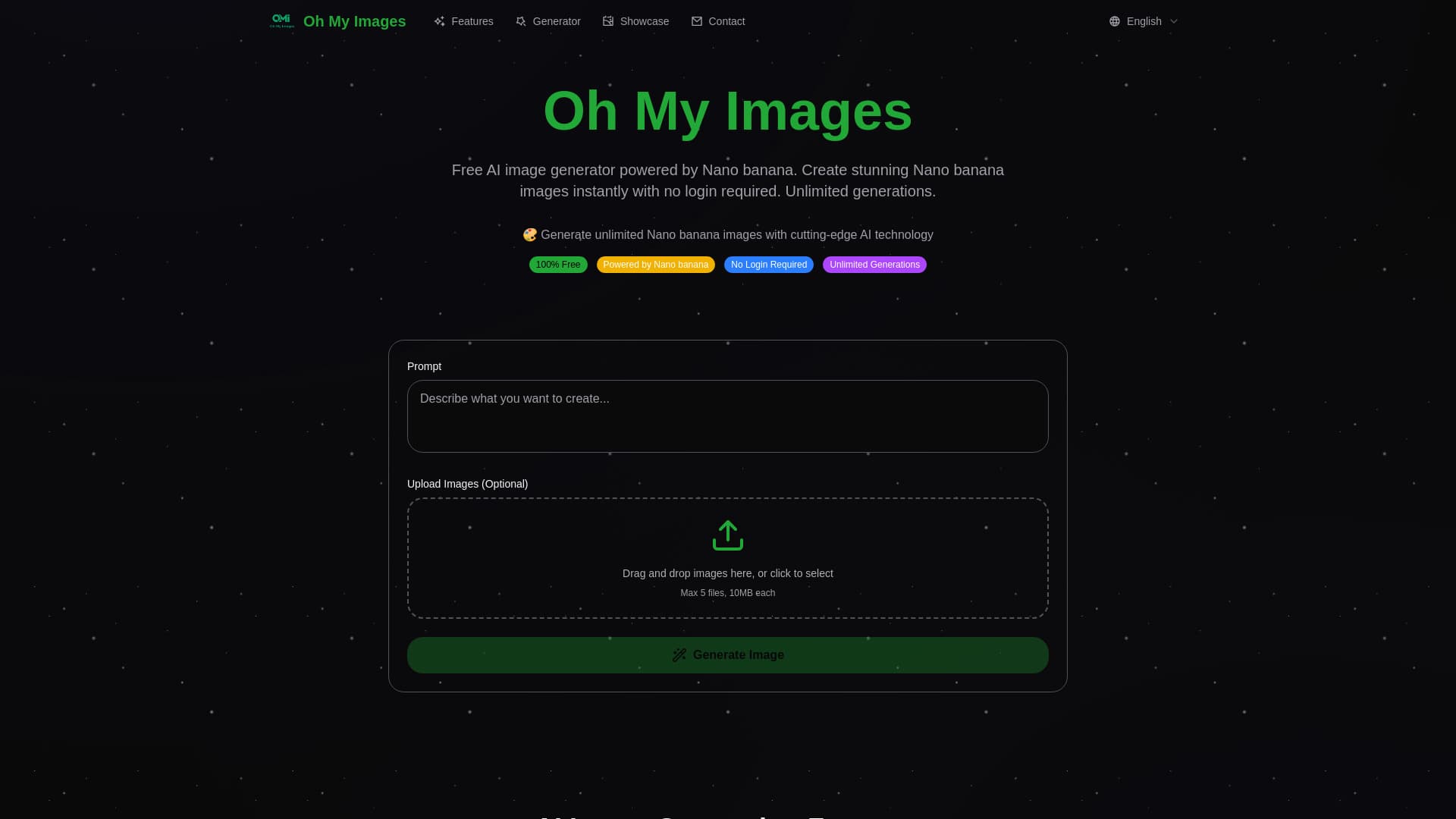This screenshot has height=819, width=1456.
Task: Open the Powered by Nano banana badge
Action: click(x=655, y=265)
